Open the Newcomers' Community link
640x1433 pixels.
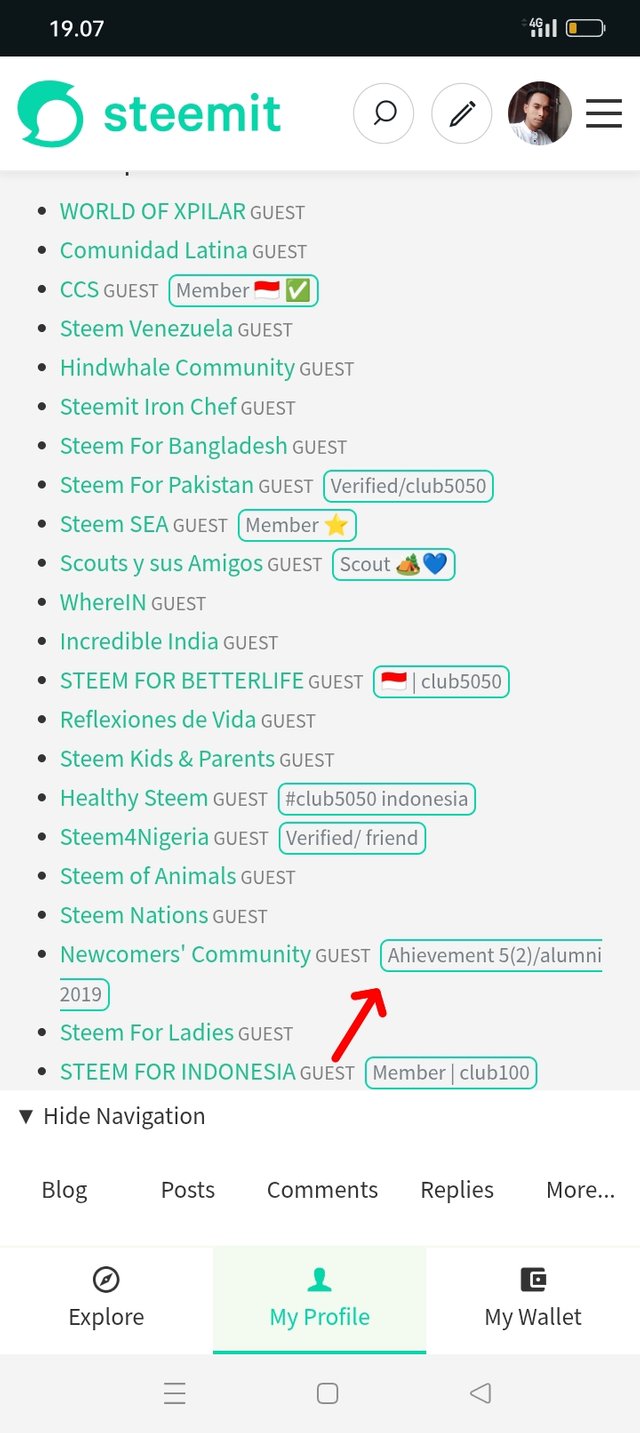[185, 954]
